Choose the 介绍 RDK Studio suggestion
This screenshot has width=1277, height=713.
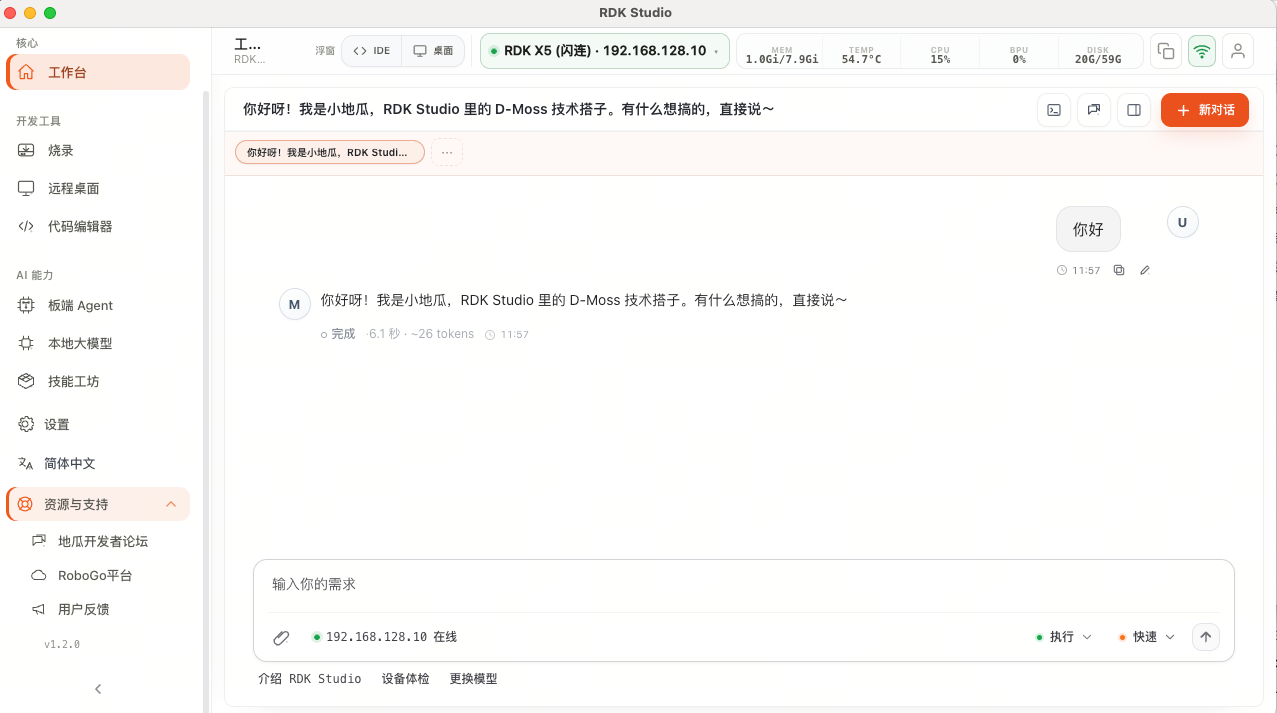pyautogui.click(x=310, y=679)
